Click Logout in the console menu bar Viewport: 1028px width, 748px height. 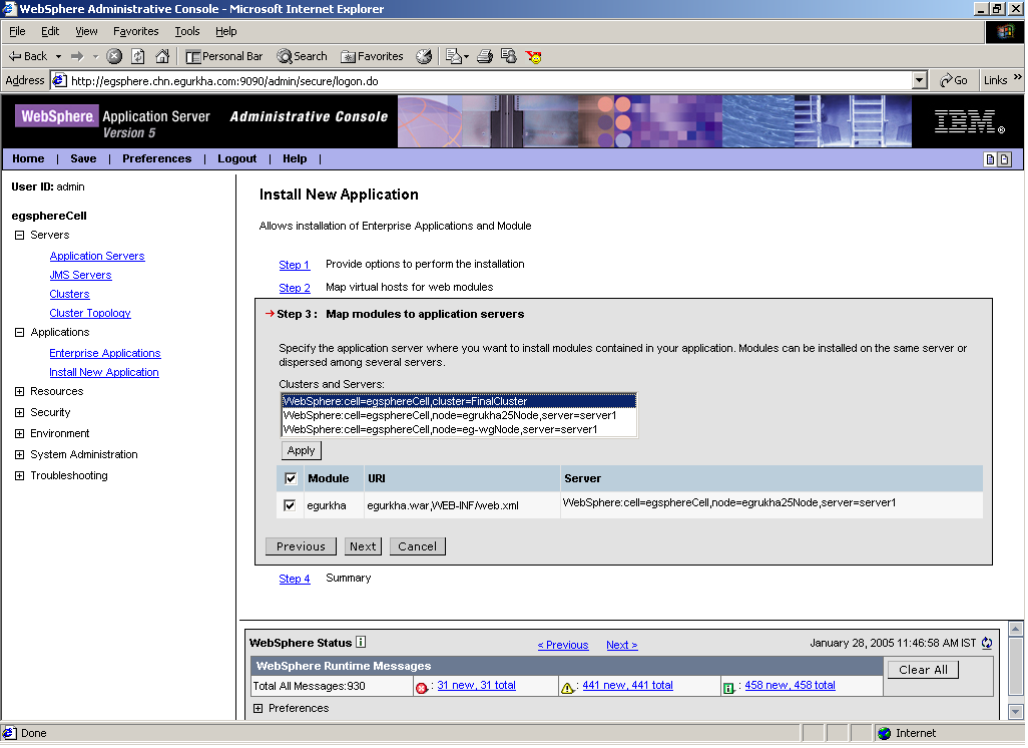[237, 159]
